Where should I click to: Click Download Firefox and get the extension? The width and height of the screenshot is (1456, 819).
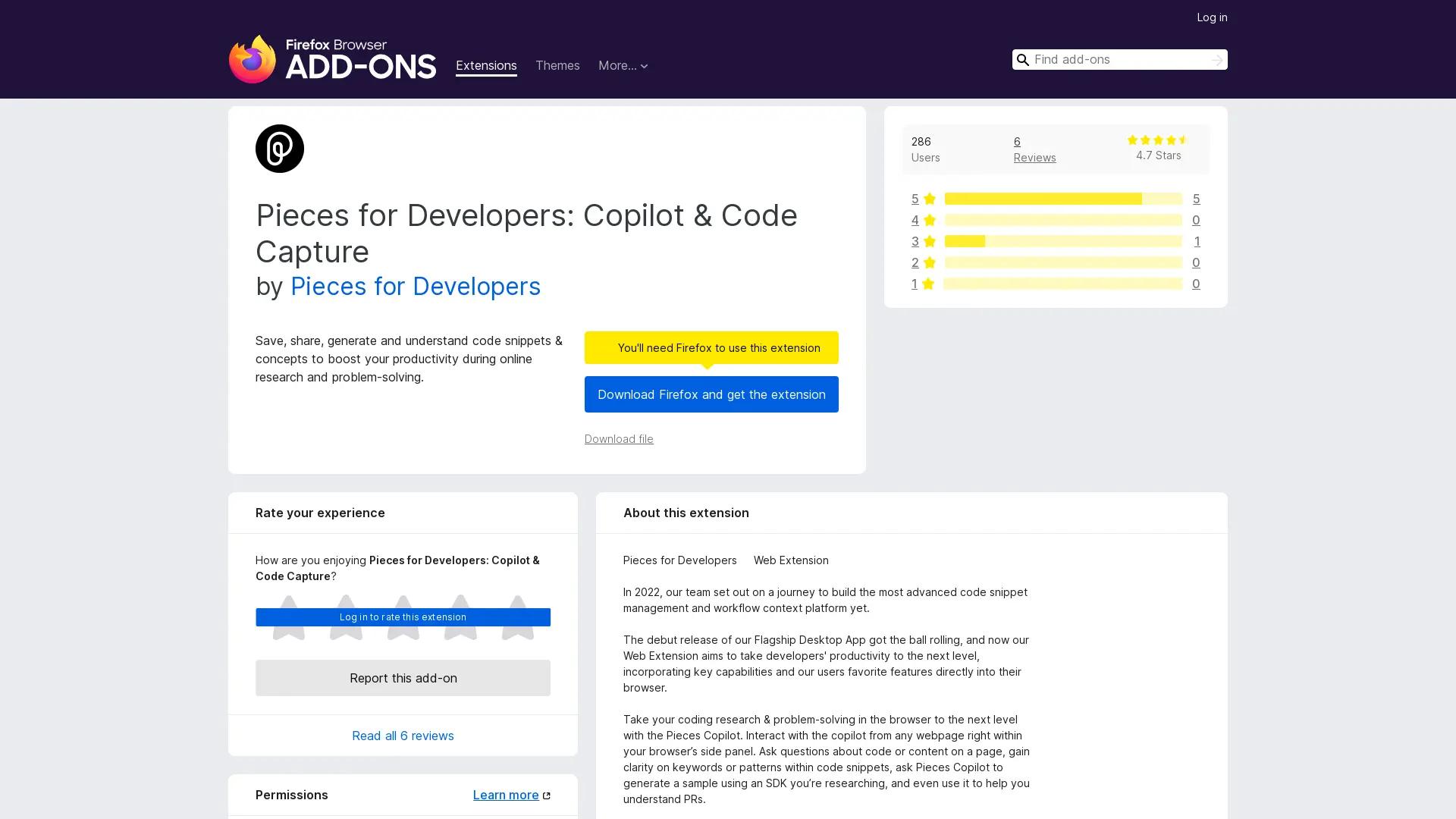[x=711, y=394]
